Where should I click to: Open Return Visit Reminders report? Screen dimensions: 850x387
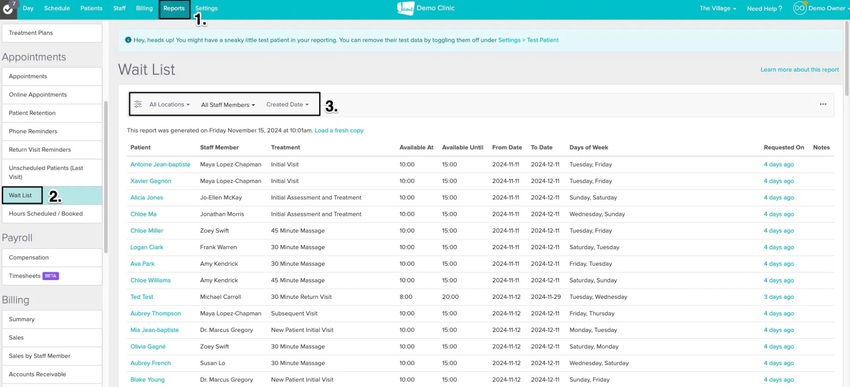(x=51, y=150)
